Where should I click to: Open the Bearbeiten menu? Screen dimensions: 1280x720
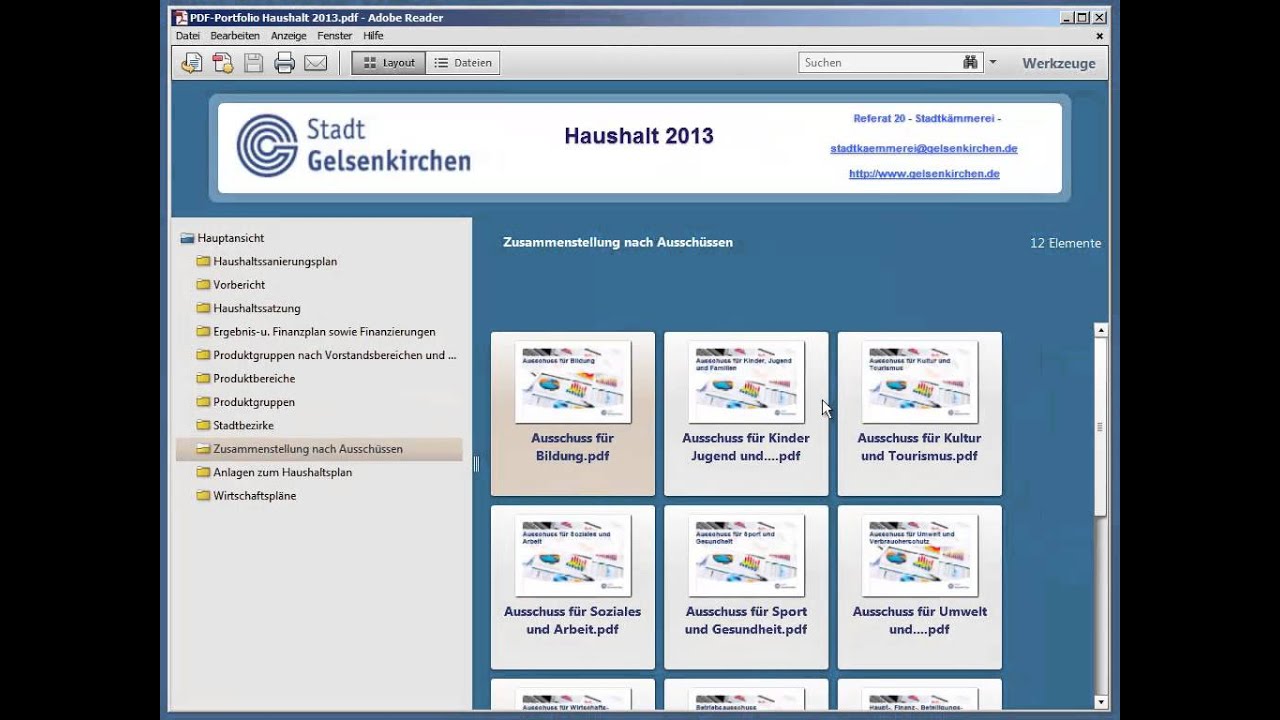pos(235,36)
